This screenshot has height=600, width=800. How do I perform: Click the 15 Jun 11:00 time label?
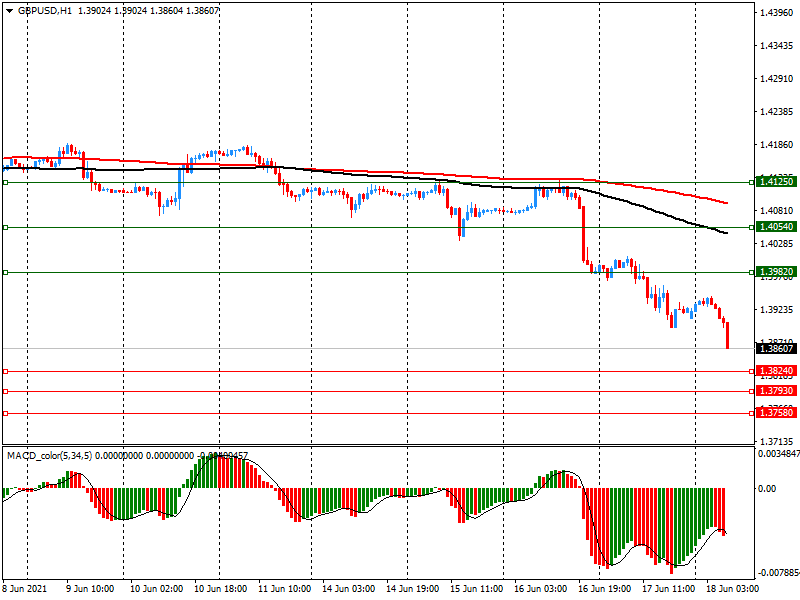click(477, 588)
